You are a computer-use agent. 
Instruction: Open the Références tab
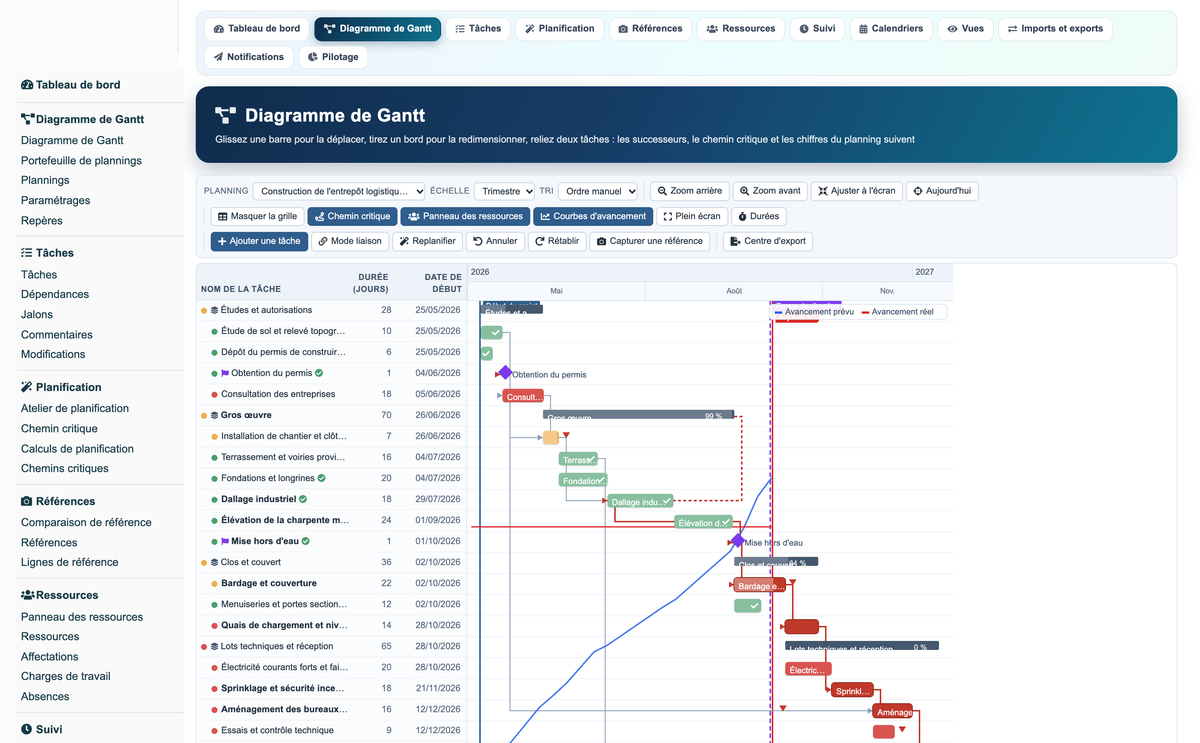[650, 29]
